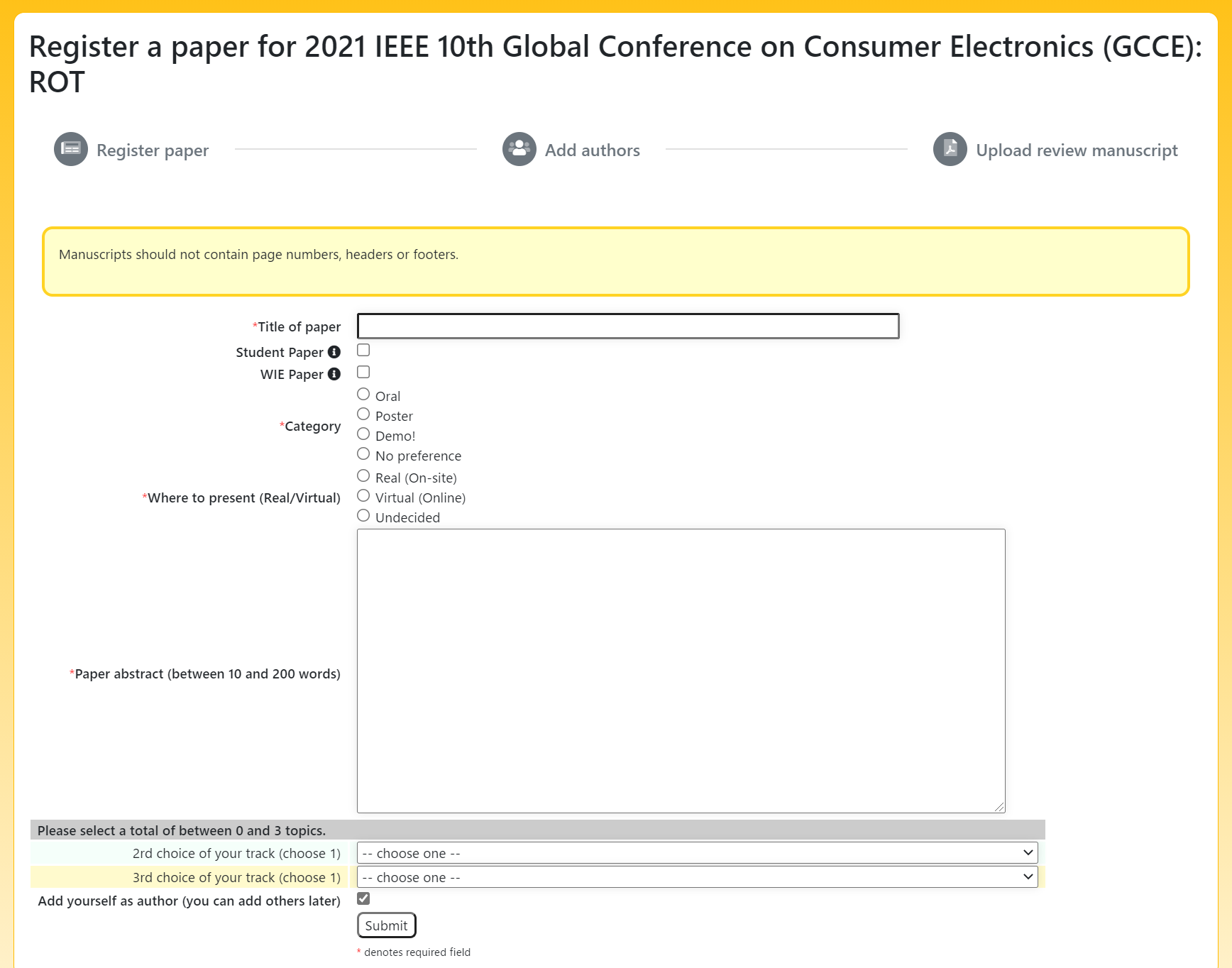Click 'Please select a total of between 0 and 3 topics.'

182,830
